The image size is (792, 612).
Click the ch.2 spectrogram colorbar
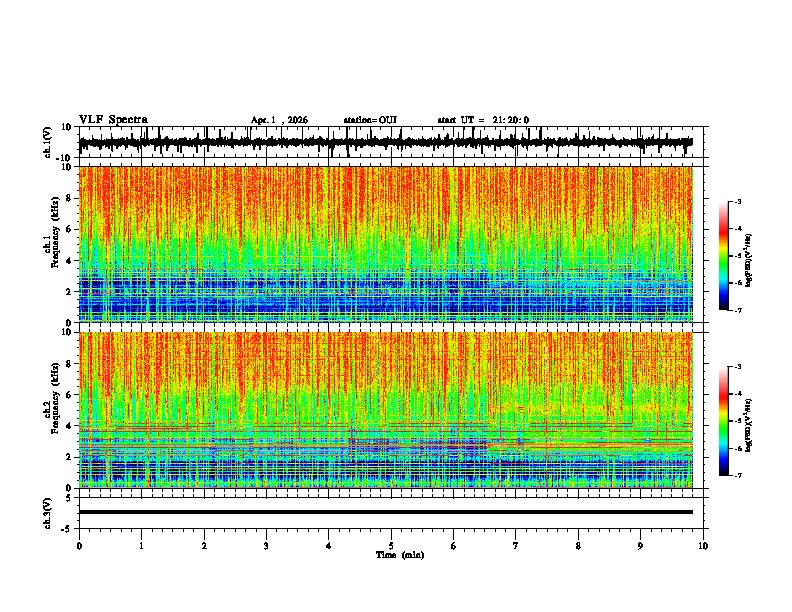click(x=723, y=421)
